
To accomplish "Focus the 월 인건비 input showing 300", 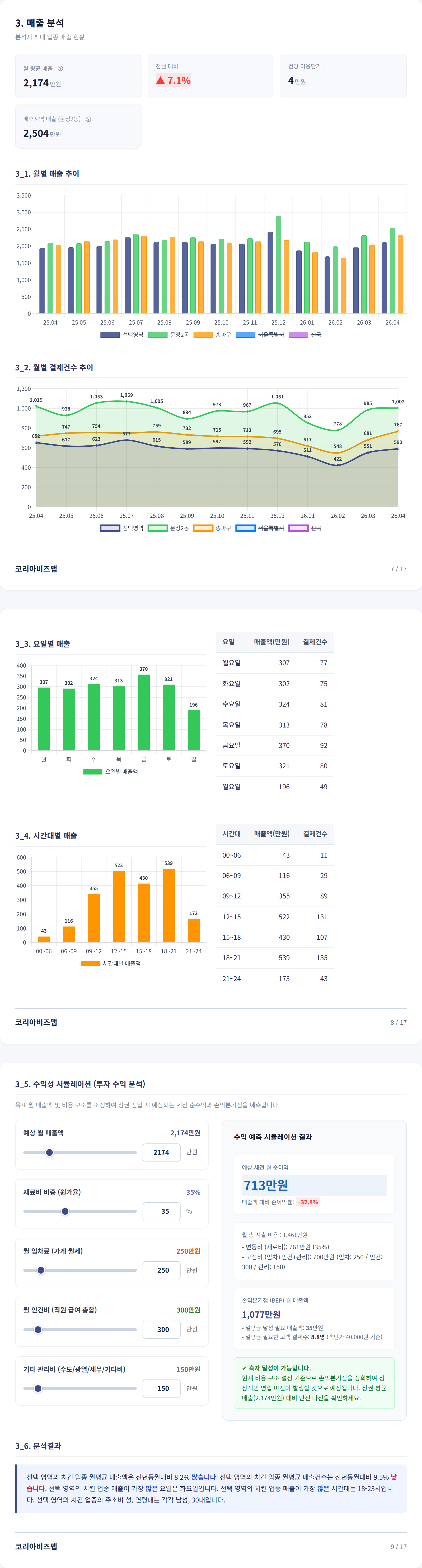I will pyautogui.click(x=161, y=1329).
